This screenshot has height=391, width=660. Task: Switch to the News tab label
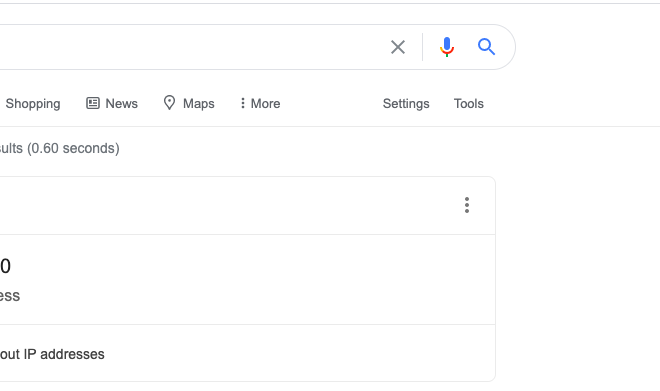click(x=121, y=104)
